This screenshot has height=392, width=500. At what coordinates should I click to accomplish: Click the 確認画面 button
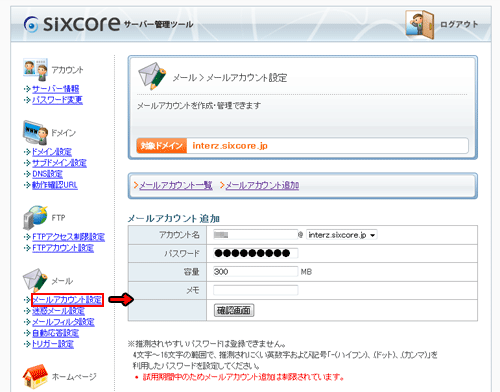[x=234, y=310]
